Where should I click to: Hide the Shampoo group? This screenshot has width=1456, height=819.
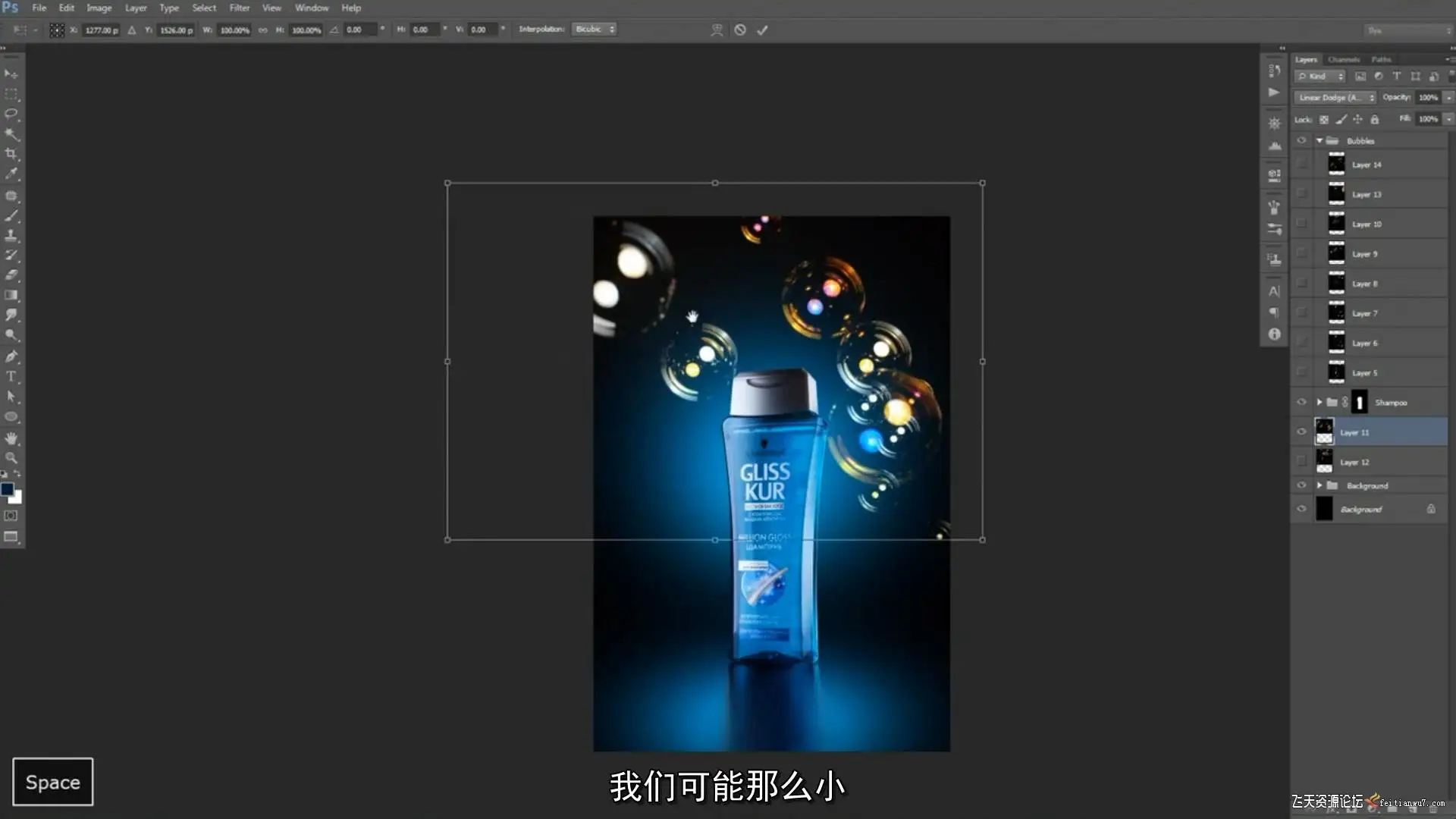[1301, 402]
